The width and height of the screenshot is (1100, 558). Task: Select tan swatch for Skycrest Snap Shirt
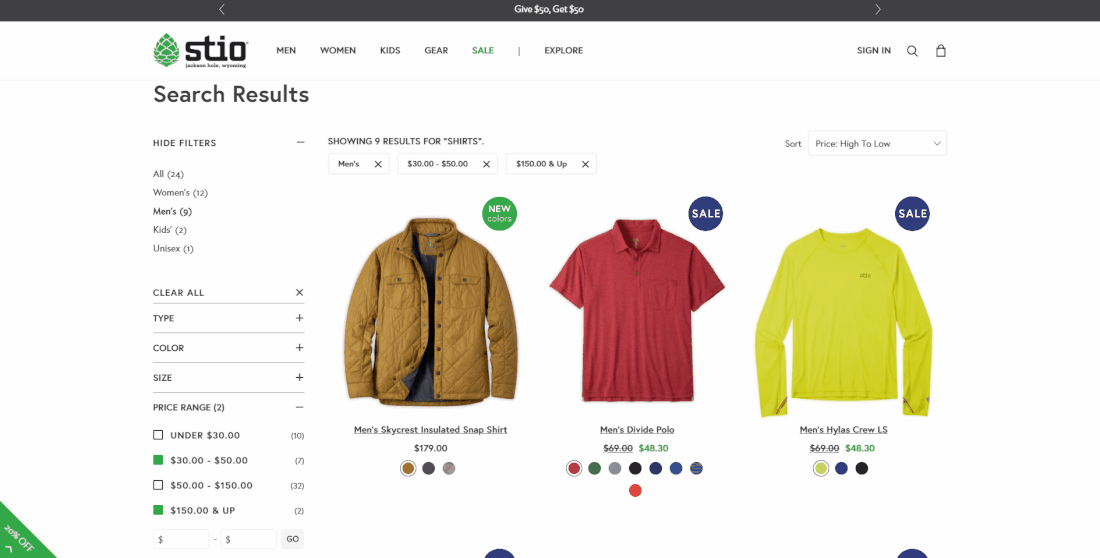(408, 468)
